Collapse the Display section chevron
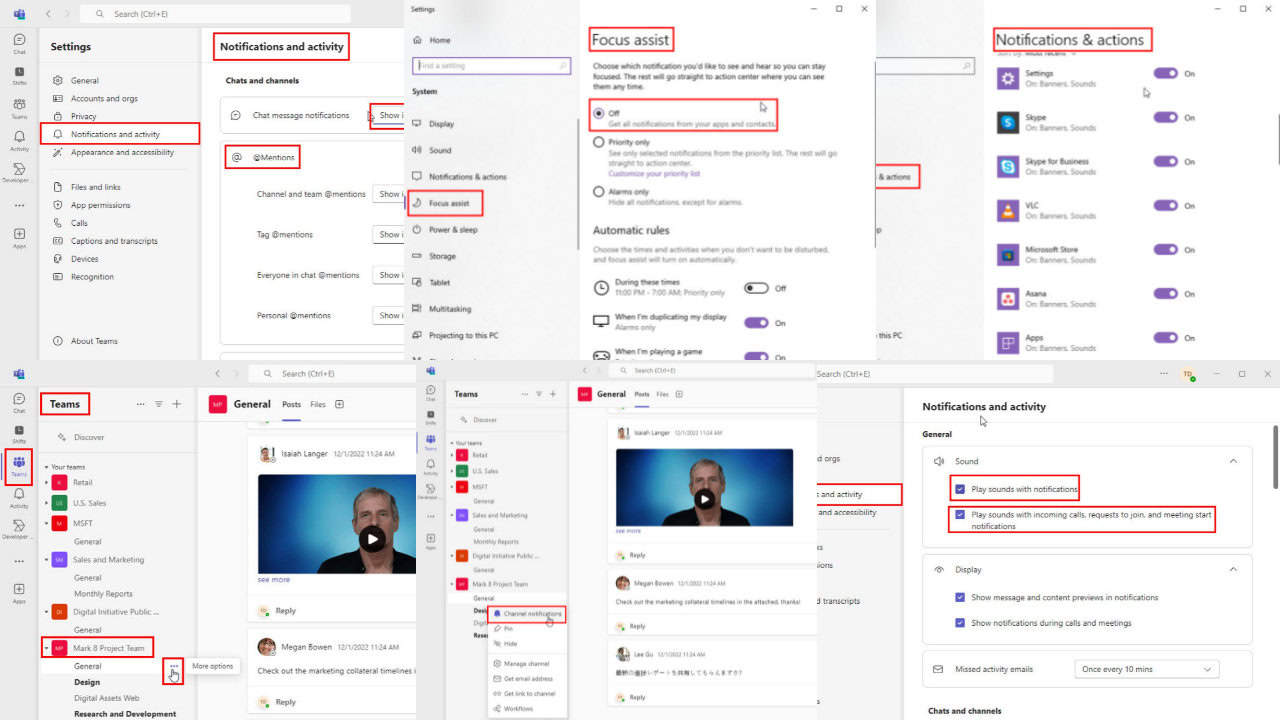The image size is (1280, 720). pyautogui.click(x=1233, y=569)
